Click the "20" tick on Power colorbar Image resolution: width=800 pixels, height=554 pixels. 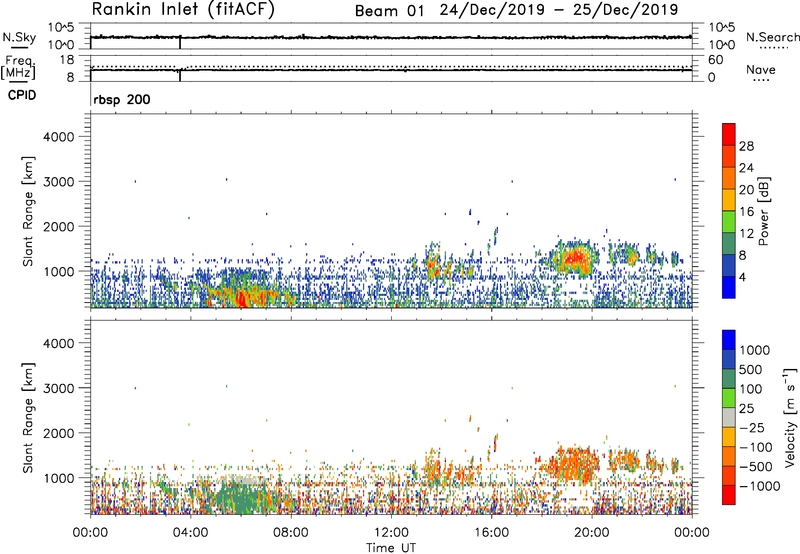click(746, 190)
